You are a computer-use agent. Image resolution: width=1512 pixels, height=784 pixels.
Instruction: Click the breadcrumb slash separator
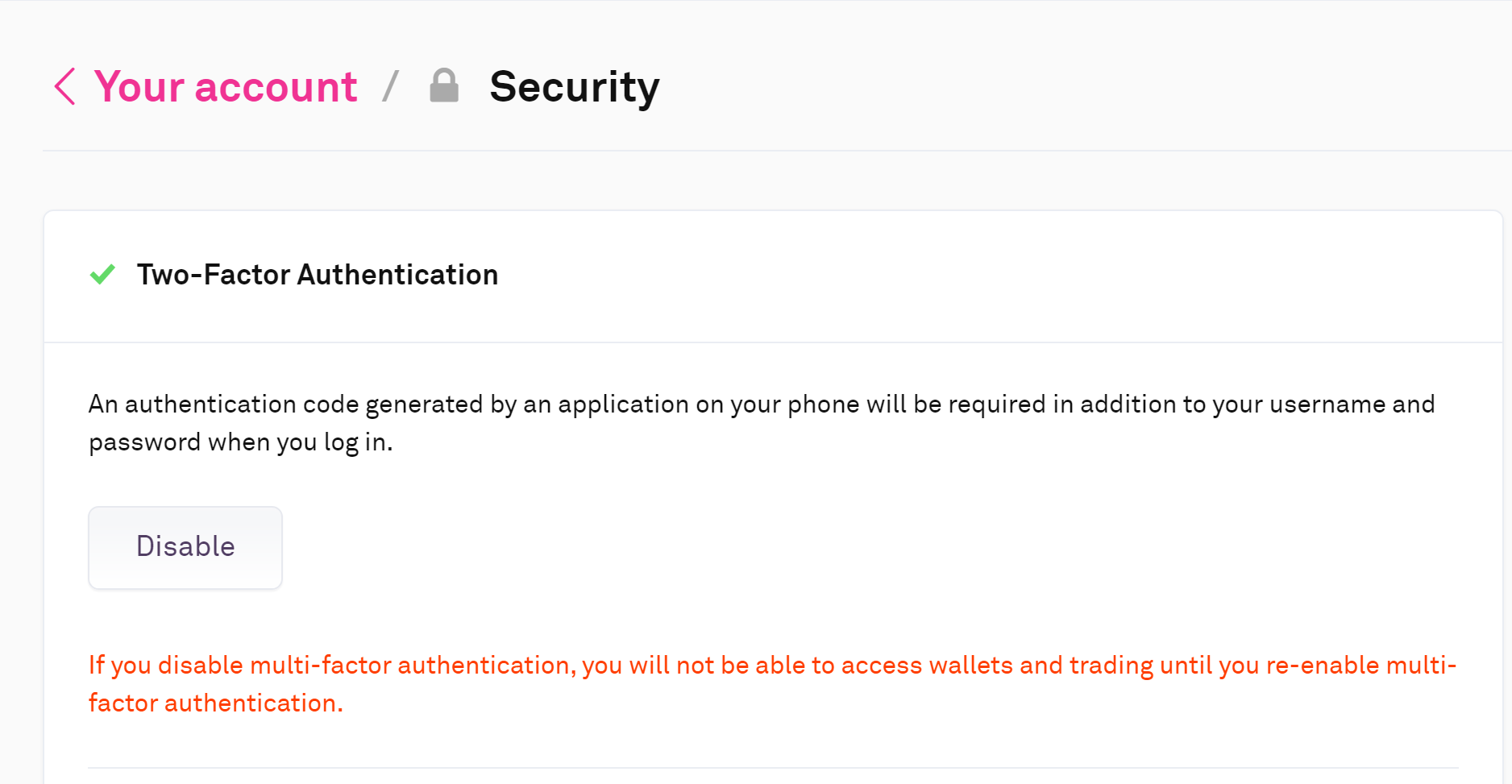click(391, 86)
